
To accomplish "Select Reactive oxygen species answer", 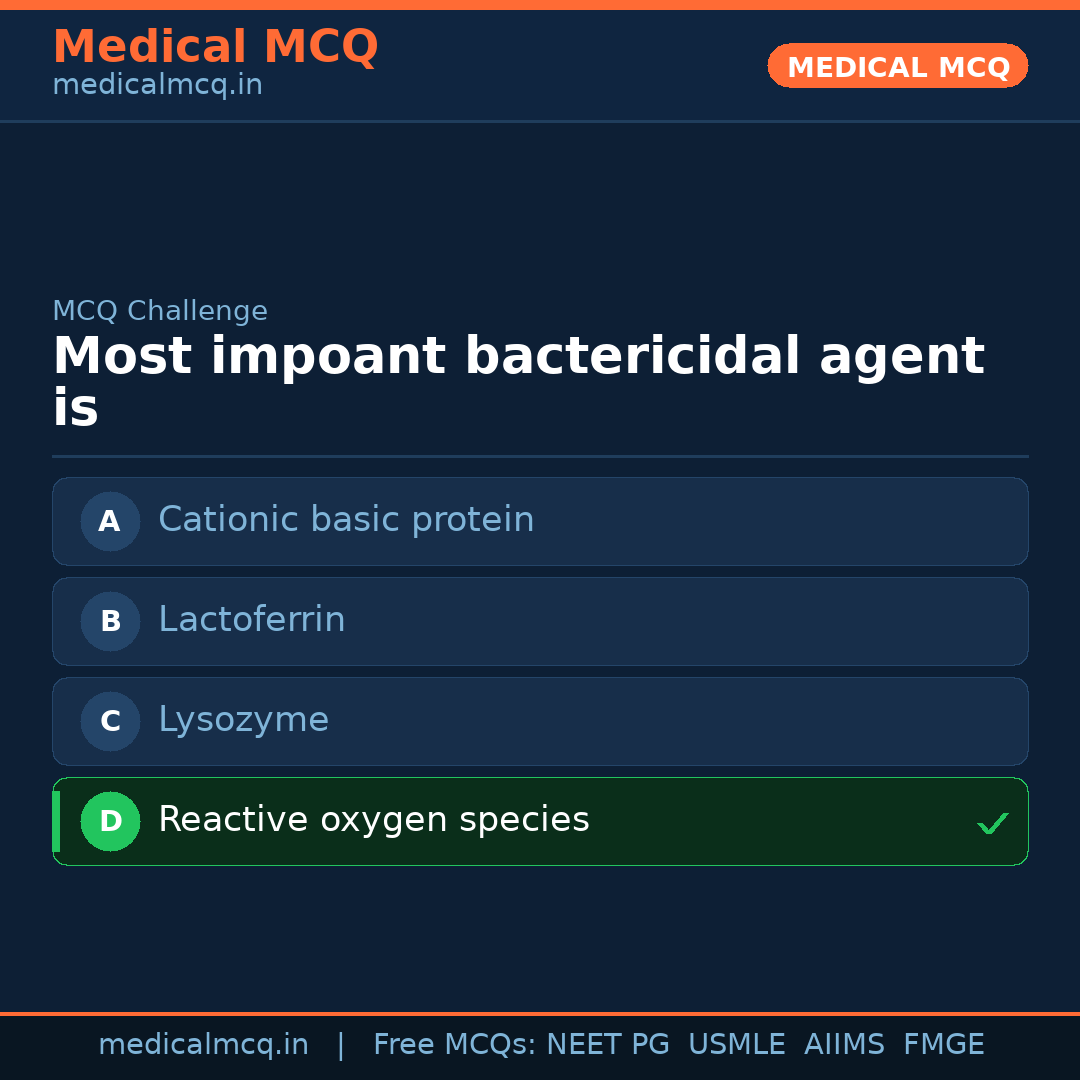I will (x=374, y=820).
